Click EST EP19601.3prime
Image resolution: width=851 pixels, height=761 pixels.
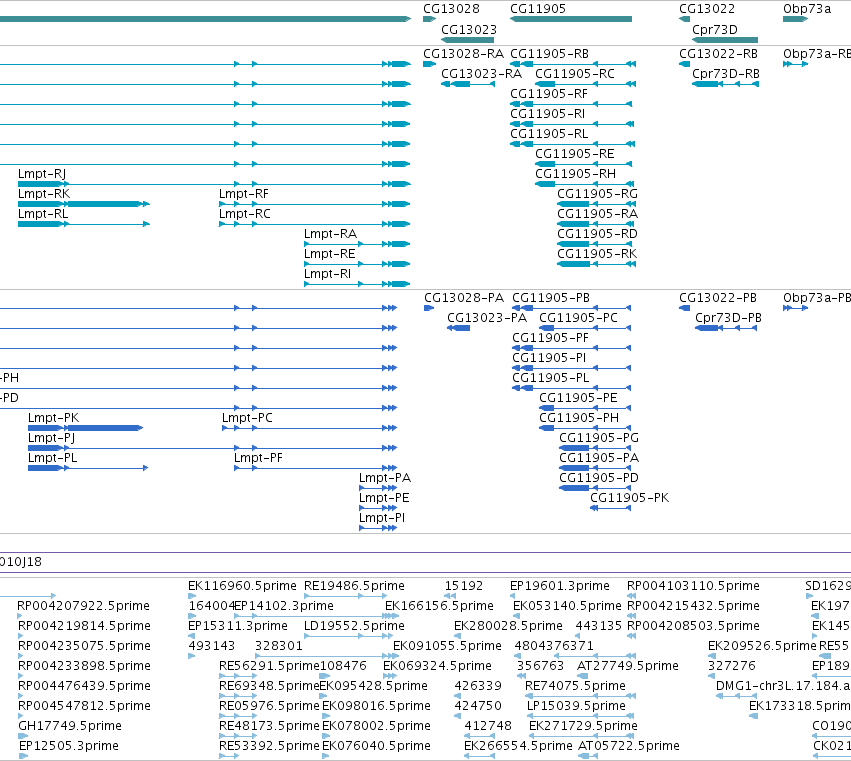pos(560,586)
